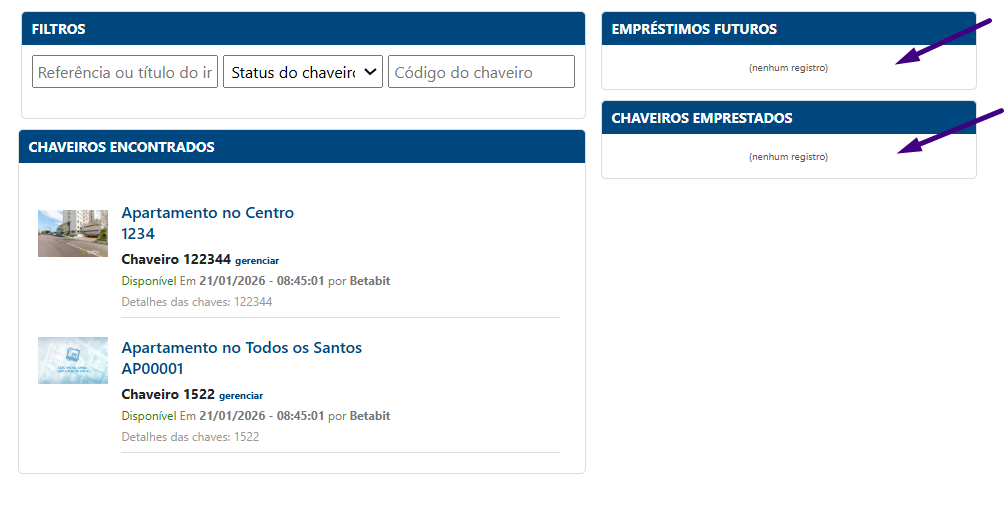Screen dimensions: 1007x505
Task: Click gerenciar next to Chaveiro 1522
Action: point(241,396)
